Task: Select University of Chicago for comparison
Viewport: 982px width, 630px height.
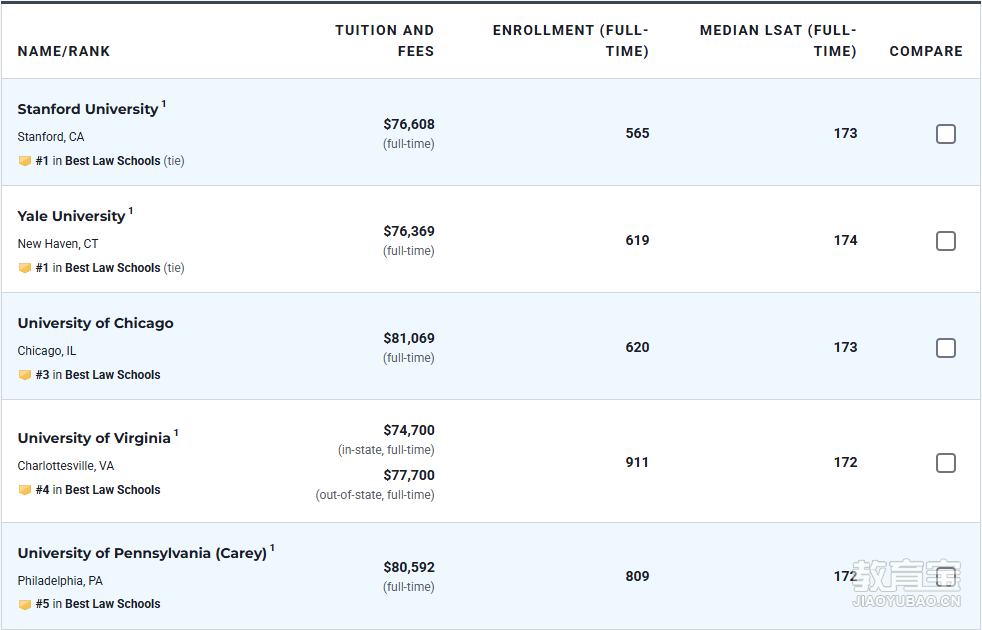Action: pos(946,348)
